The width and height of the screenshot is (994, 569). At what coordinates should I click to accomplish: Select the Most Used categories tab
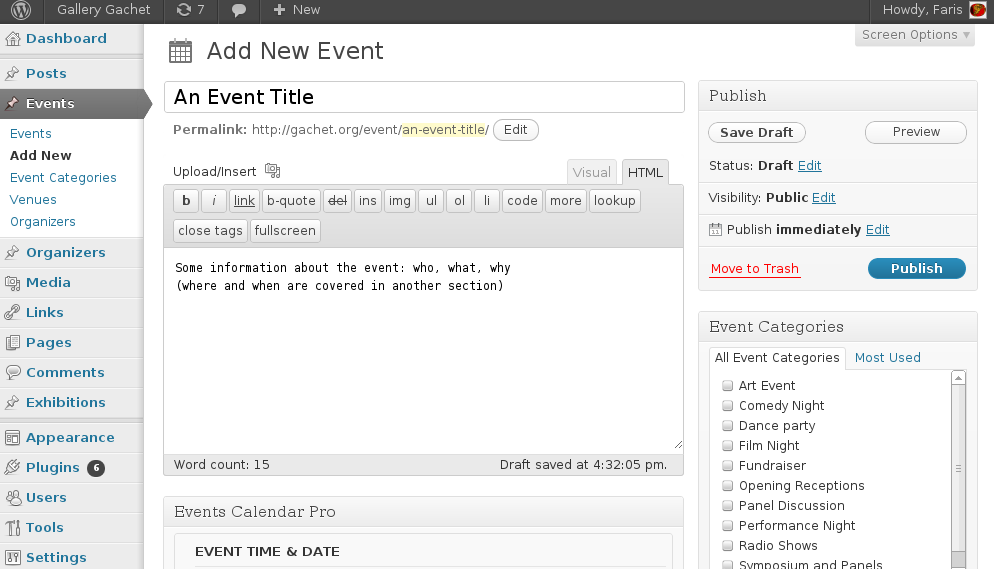(x=888, y=358)
